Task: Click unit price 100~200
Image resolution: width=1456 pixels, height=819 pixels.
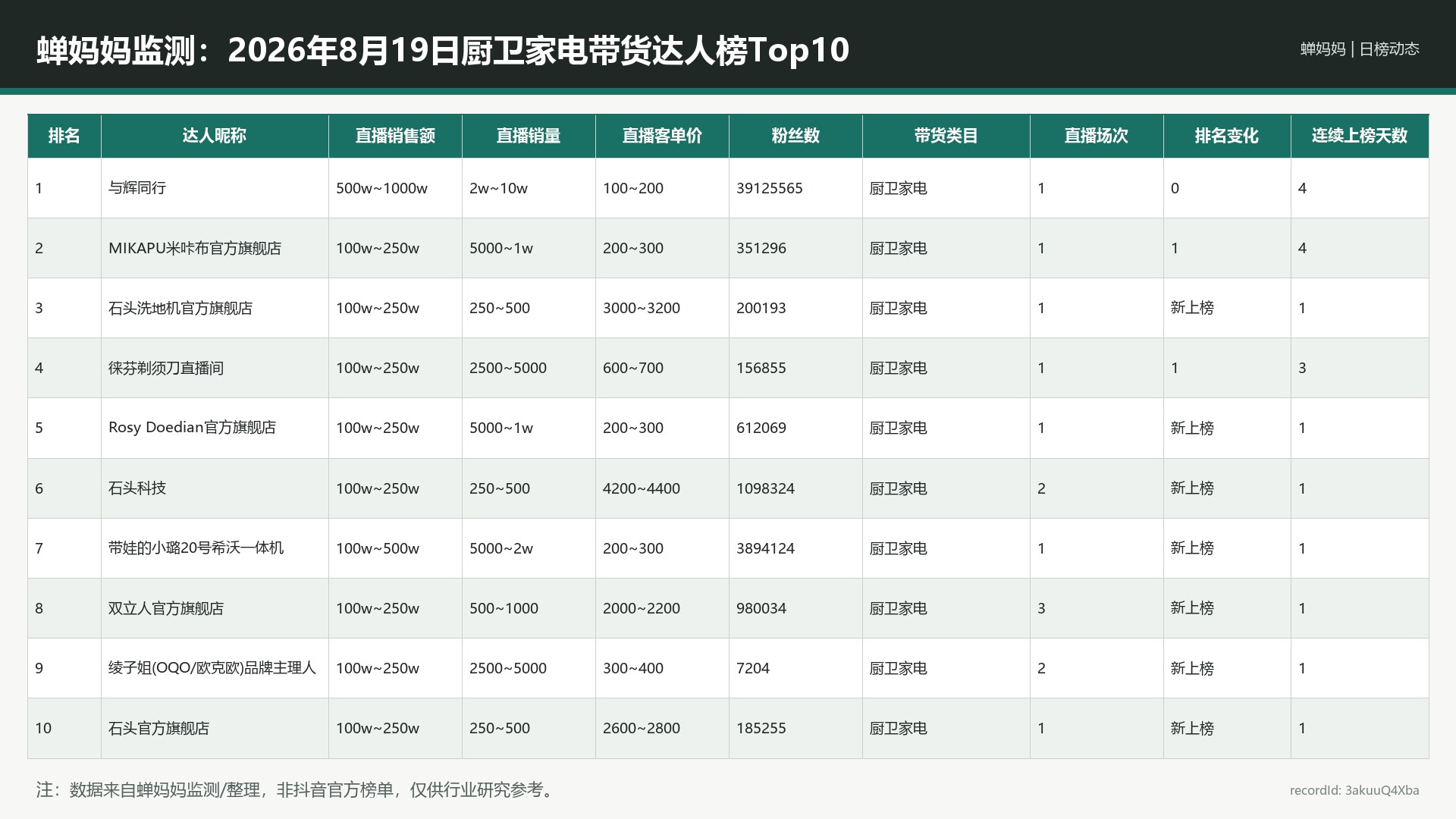Action: (x=633, y=188)
